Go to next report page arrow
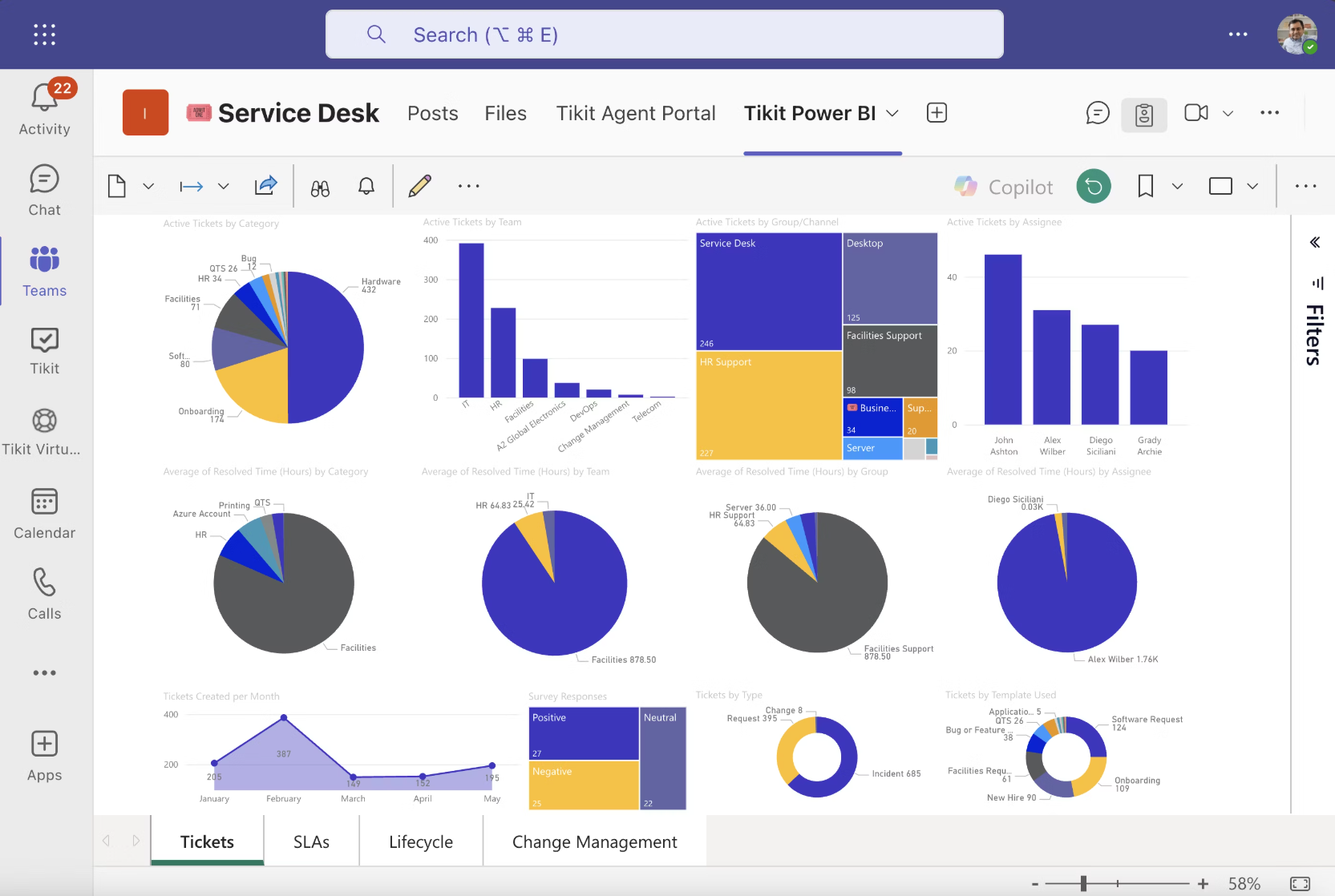Image resolution: width=1335 pixels, height=896 pixels. [136, 841]
